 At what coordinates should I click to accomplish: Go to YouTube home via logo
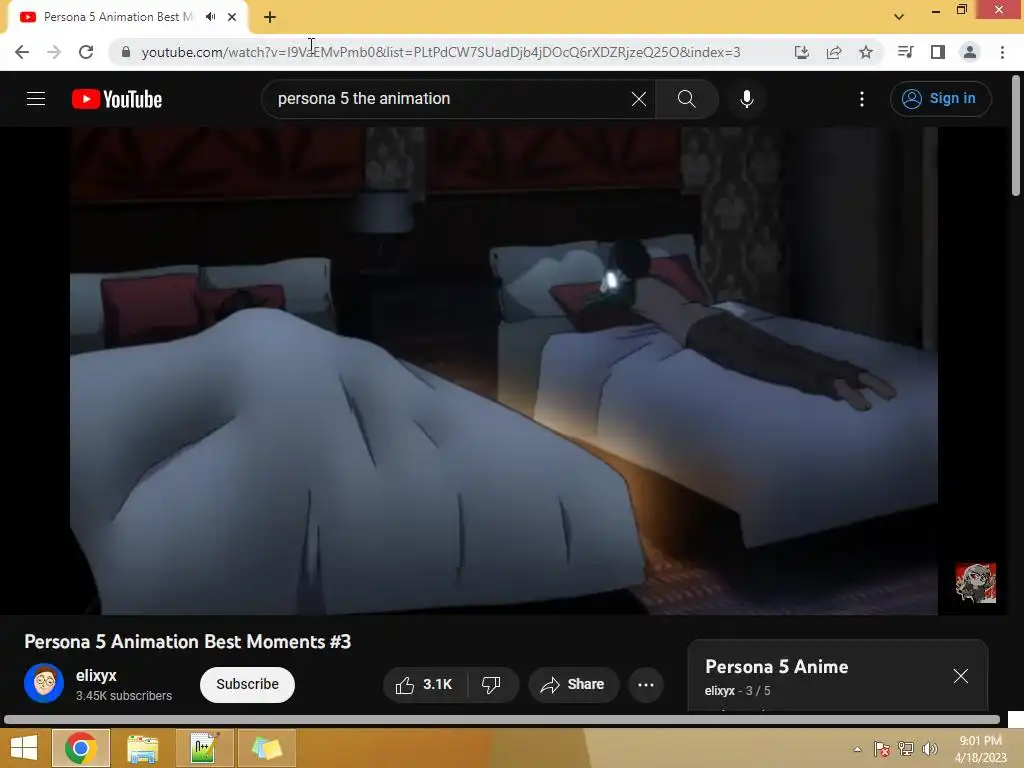coord(117,99)
